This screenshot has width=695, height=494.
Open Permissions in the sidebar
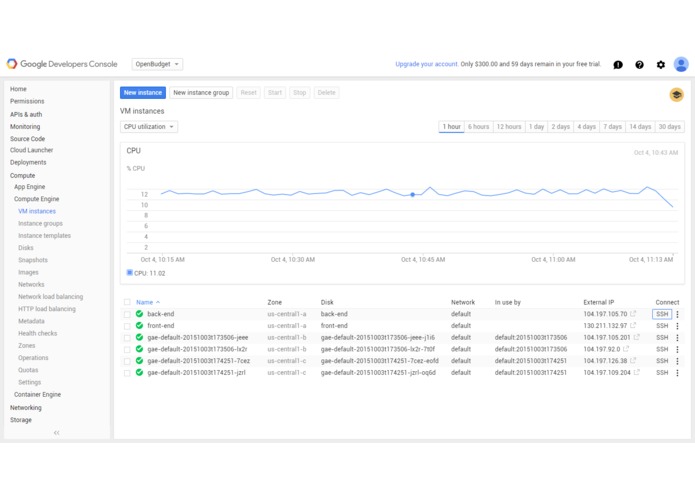(x=27, y=101)
